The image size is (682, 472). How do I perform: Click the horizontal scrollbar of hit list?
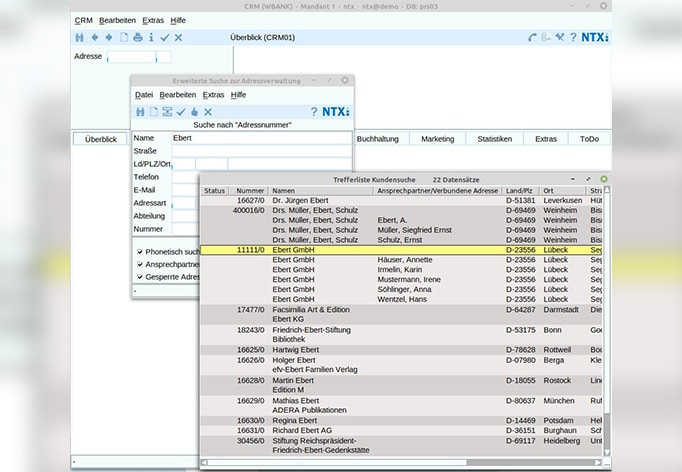pyautogui.click(x=401, y=462)
